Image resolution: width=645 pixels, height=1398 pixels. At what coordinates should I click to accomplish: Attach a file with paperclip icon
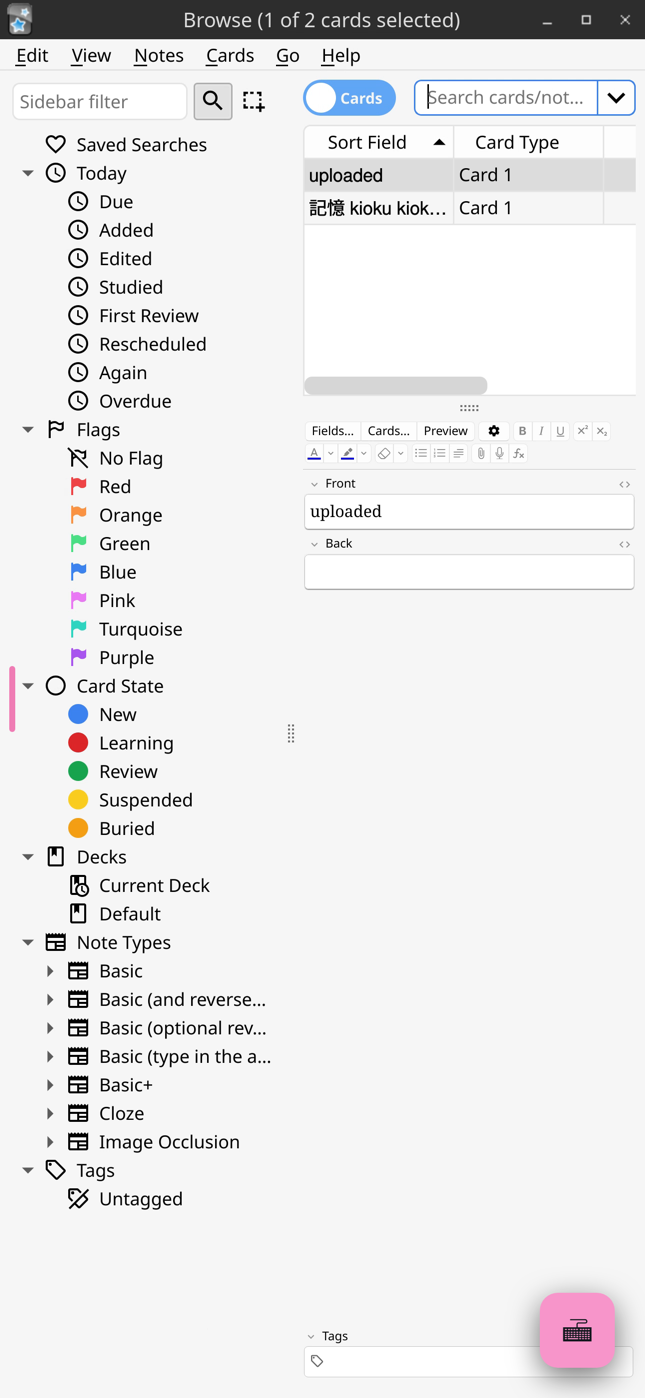481,454
